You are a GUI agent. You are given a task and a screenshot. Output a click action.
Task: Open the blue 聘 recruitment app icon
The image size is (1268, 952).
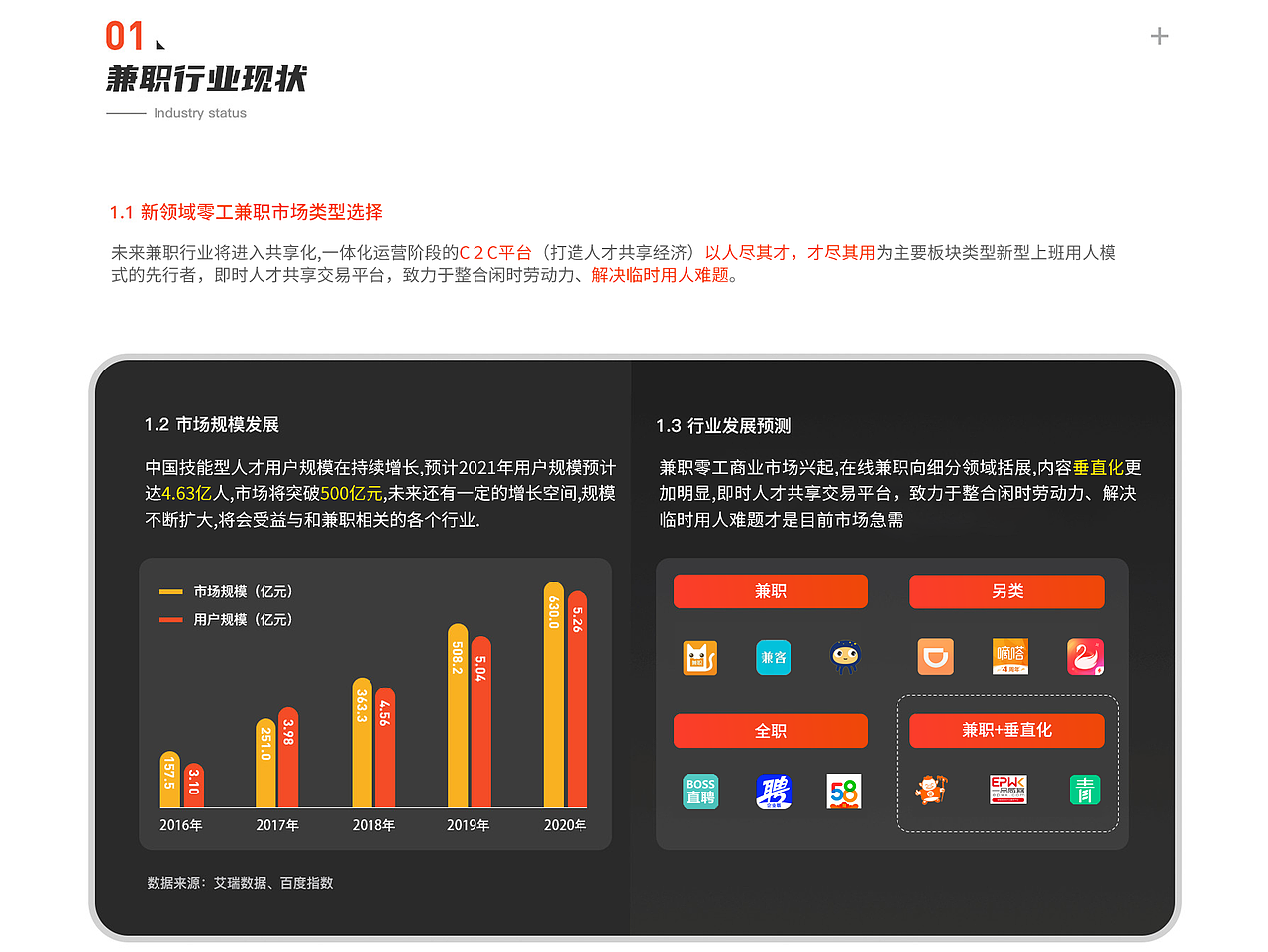tap(773, 792)
